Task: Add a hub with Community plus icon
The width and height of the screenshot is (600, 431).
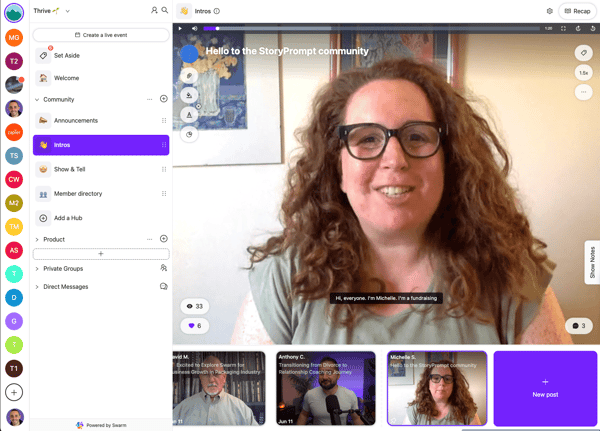Action: click(x=163, y=99)
